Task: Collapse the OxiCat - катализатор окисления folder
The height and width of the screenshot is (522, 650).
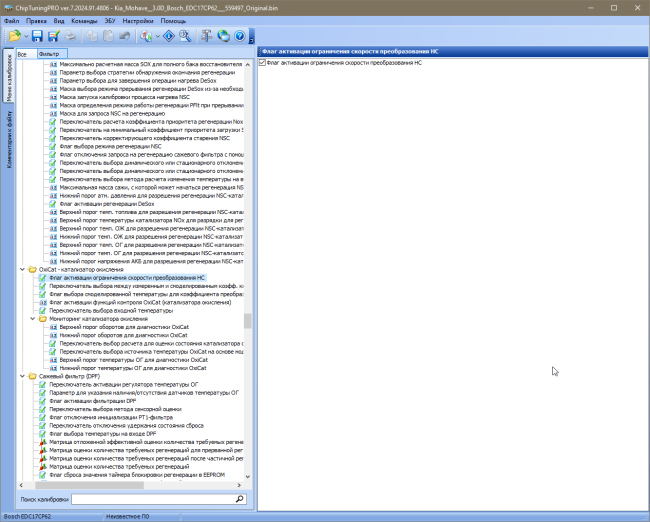Action: (22, 269)
